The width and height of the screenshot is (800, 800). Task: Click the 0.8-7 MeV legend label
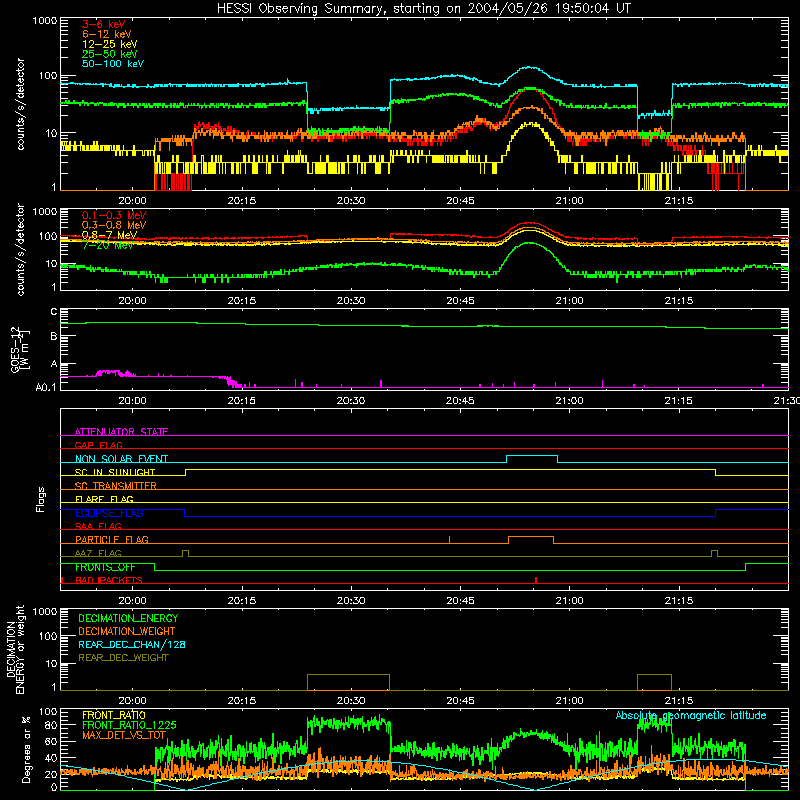pos(109,235)
